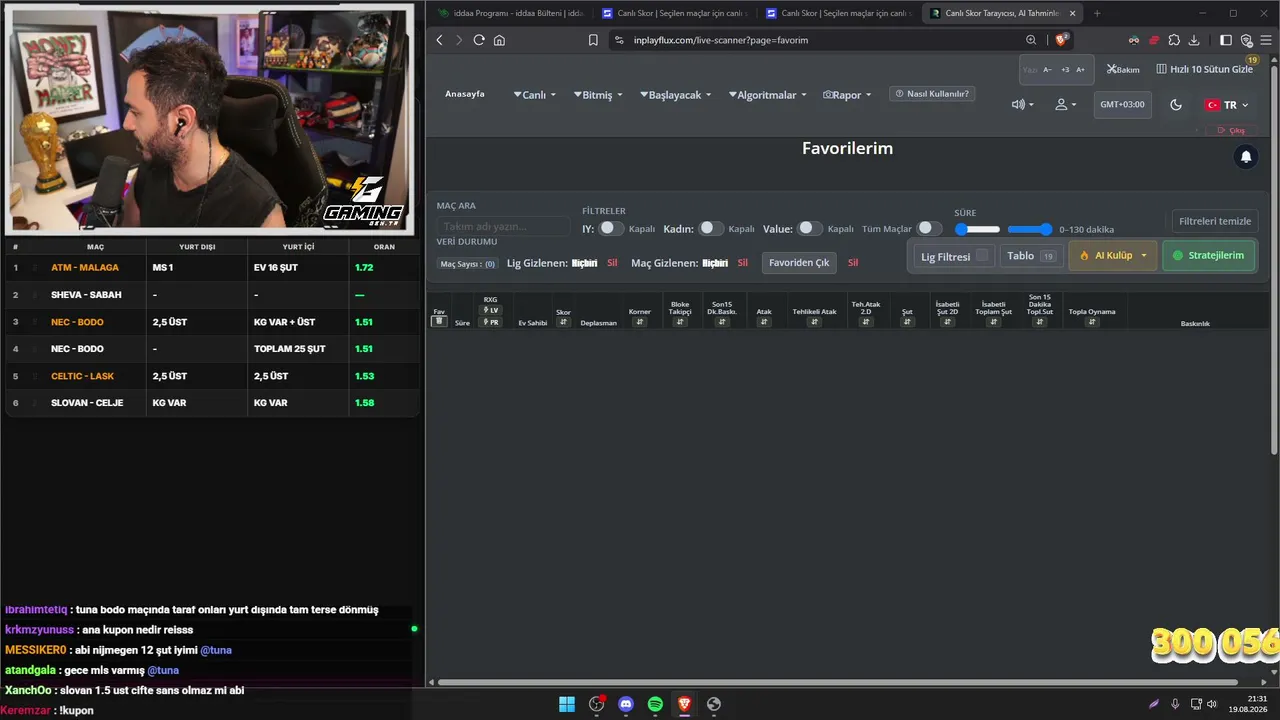Open the browser hamburger menu
Viewport: 1280px width, 720px height.
1266,40
